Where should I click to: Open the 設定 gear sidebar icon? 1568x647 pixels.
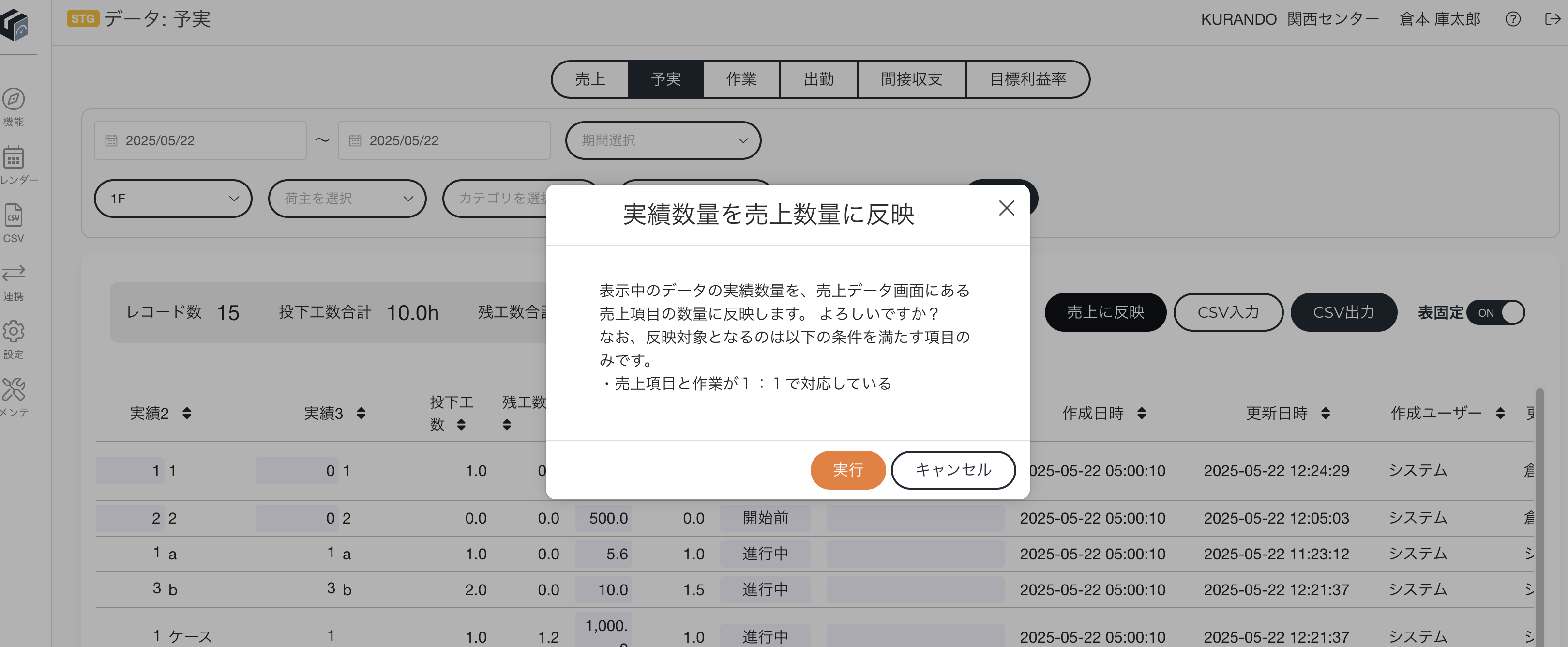click(14, 331)
